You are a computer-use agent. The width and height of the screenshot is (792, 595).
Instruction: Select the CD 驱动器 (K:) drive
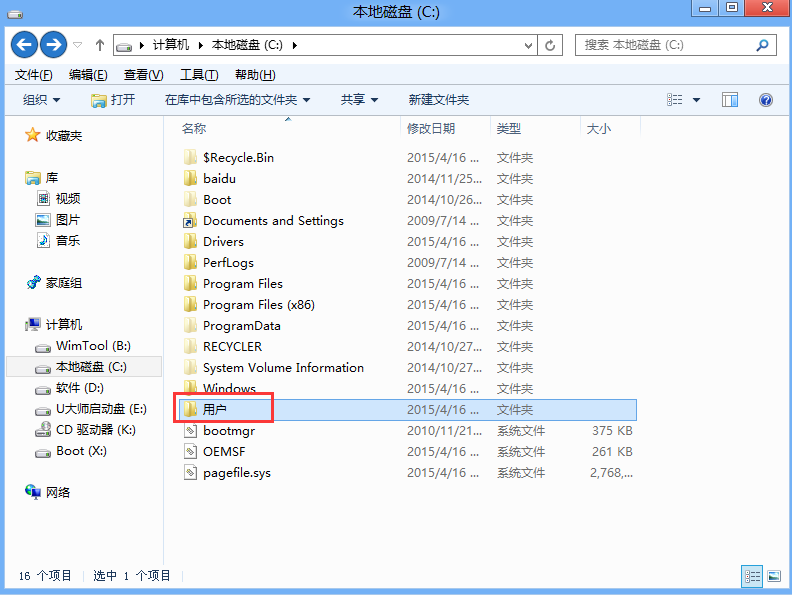[95, 430]
